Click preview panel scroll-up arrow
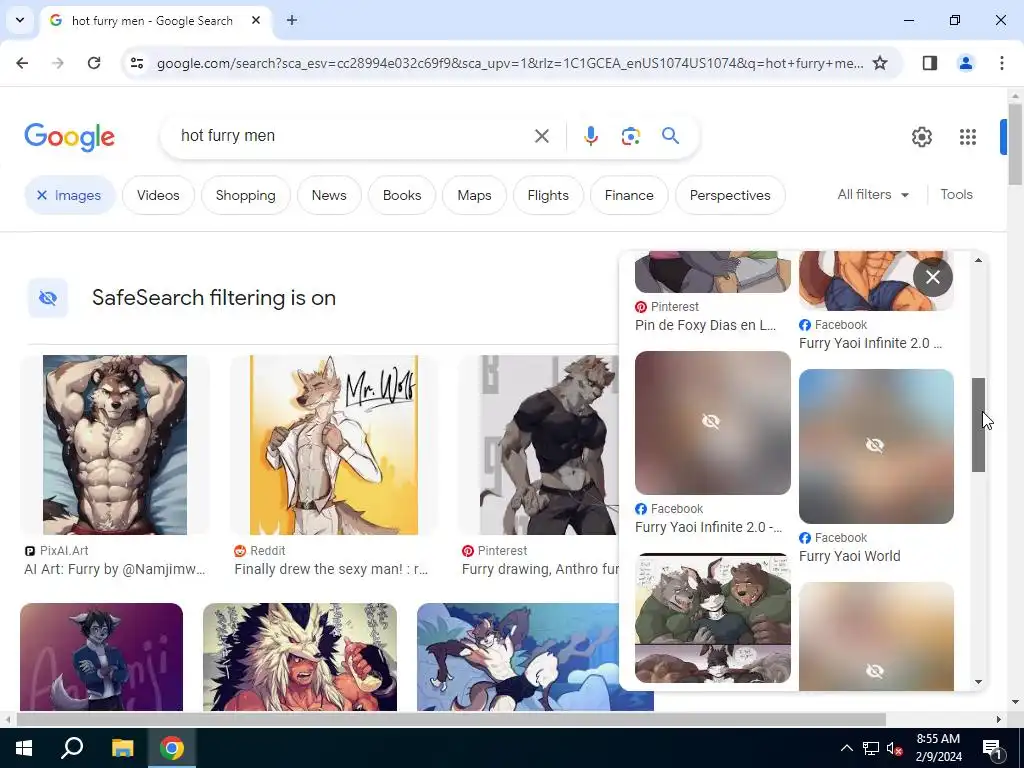This screenshot has width=1024, height=768. tap(978, 260)
